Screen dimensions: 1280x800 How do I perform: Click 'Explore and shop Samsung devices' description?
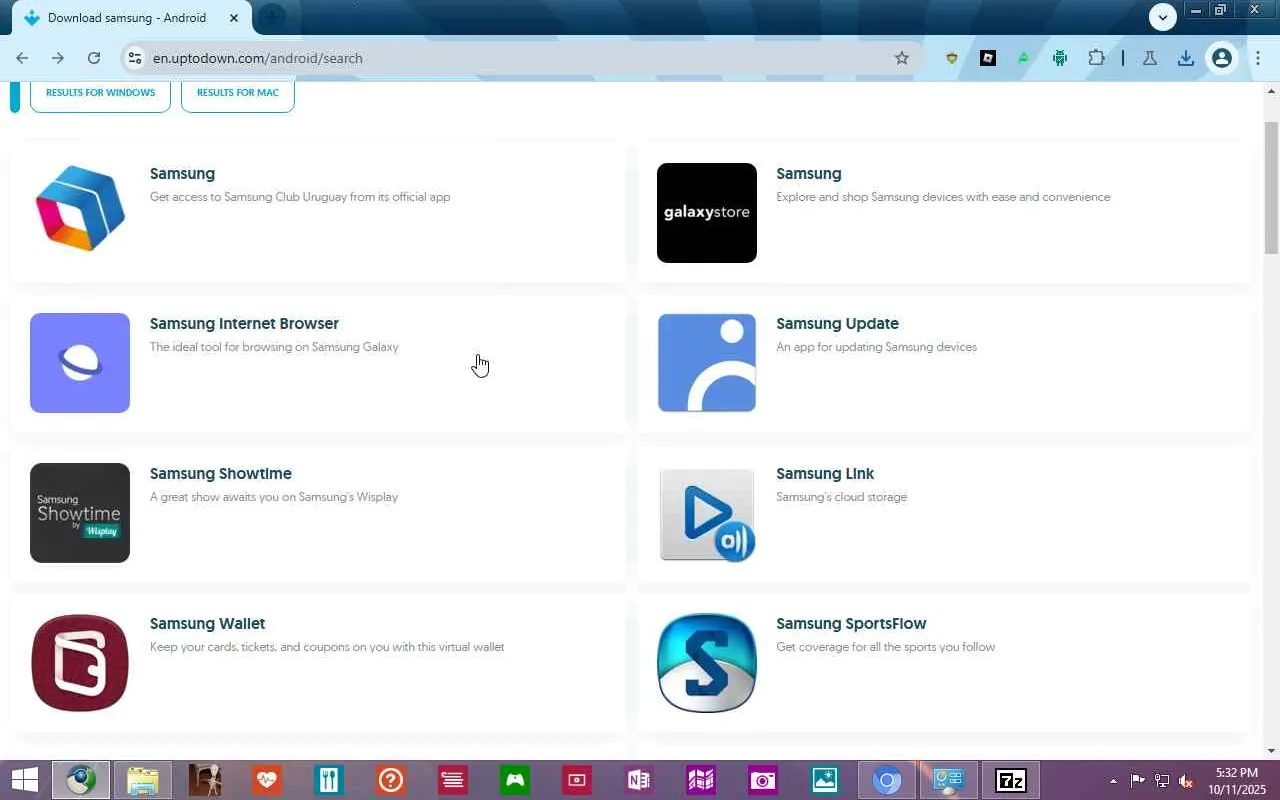[943, 197]
